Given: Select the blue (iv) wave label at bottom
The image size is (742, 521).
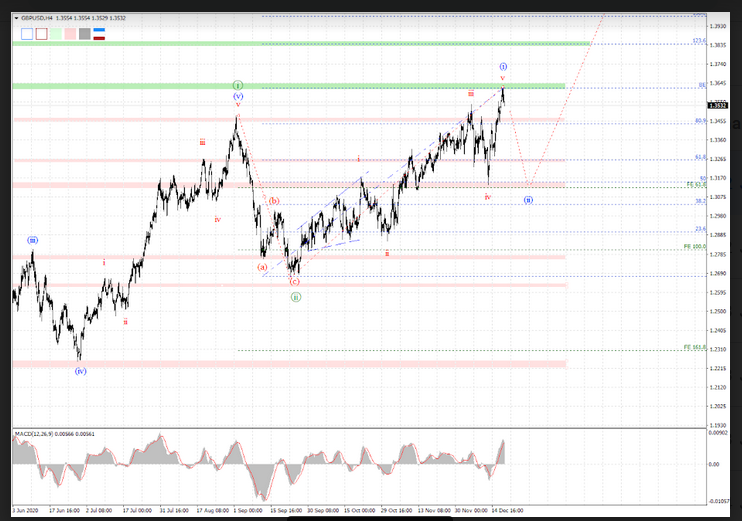Looking at the screenshot, I should (80, 370).
